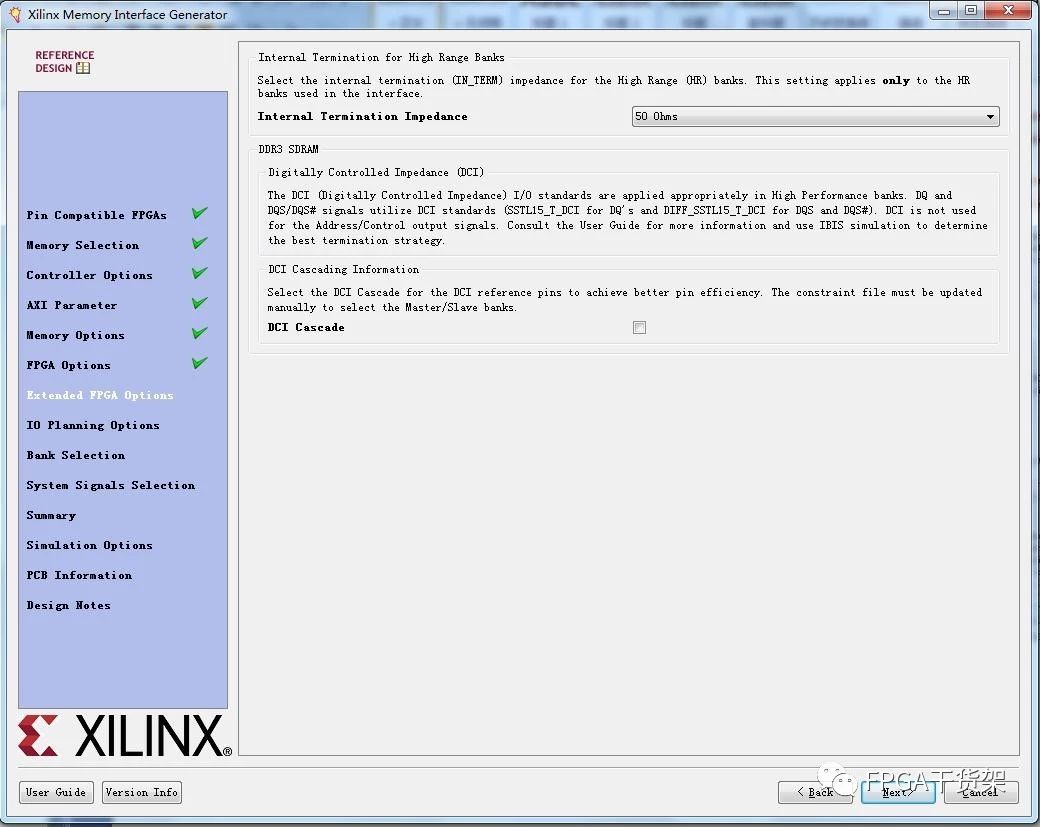The width and height of the screenshot is (1040, 827).
Task: Click the Back button
Action: point(815,792)
